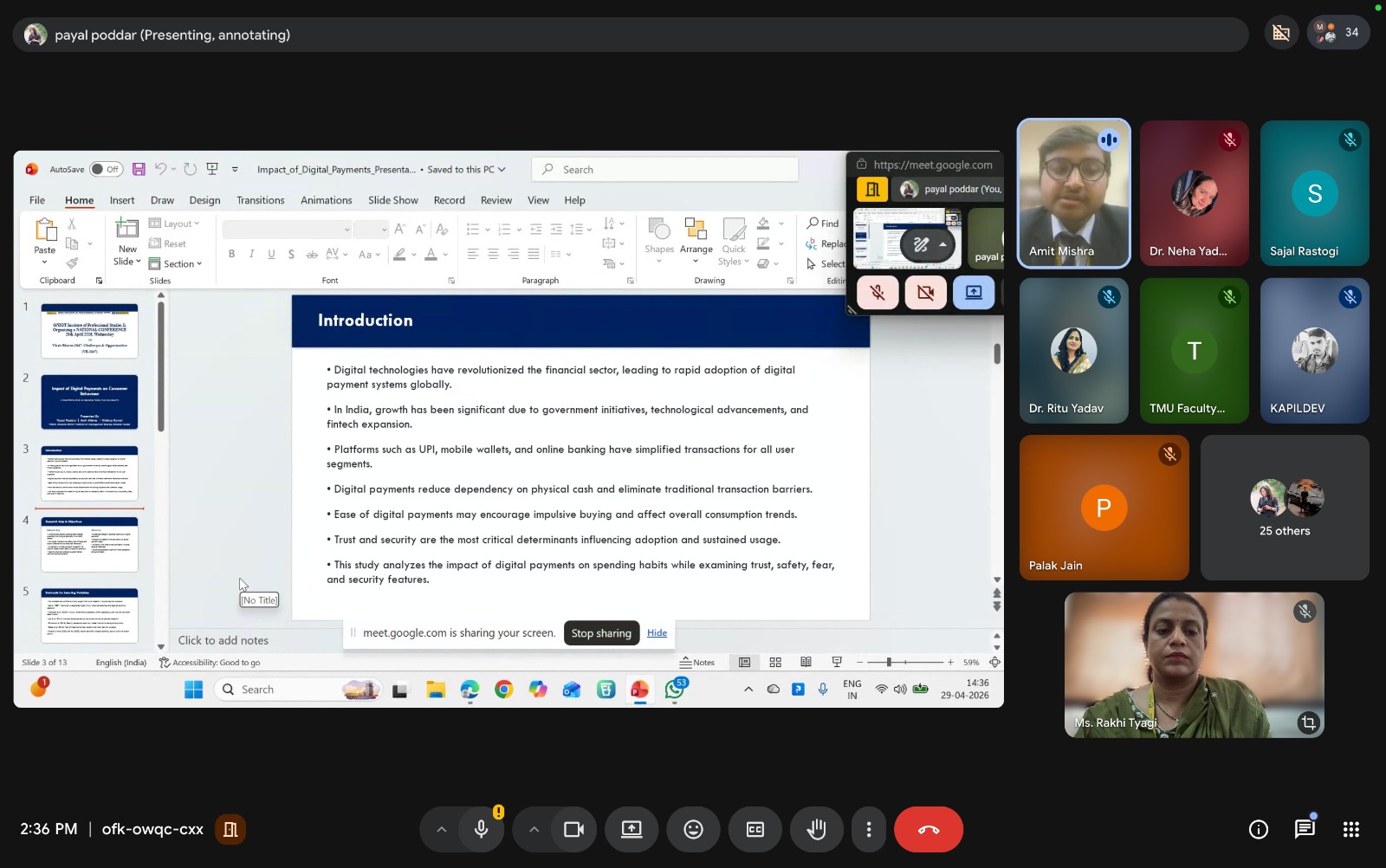The width and height of the screenshot is (1386, 868).
Task: Click the 25 others participants tile
Action: click(1285, 508)
